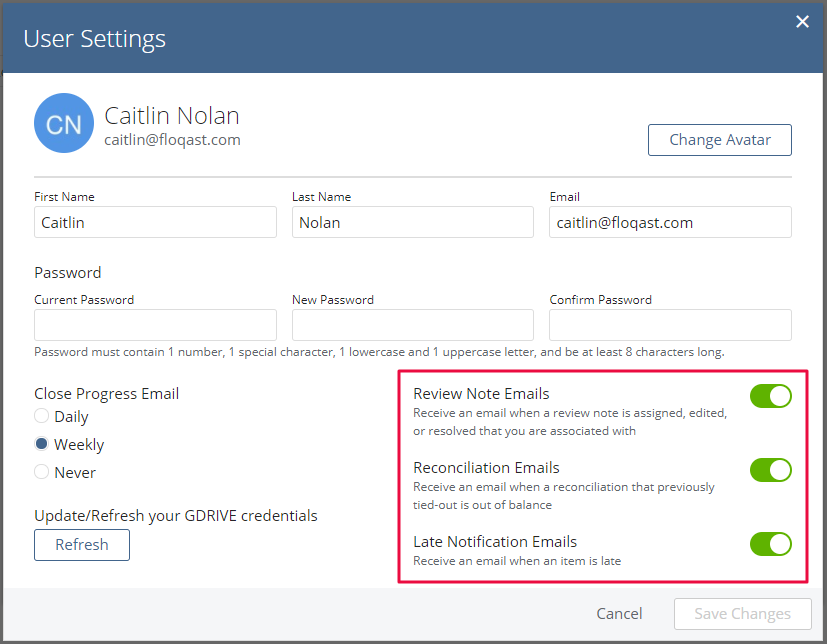Click into the First Name field

(x=155, y=222)
